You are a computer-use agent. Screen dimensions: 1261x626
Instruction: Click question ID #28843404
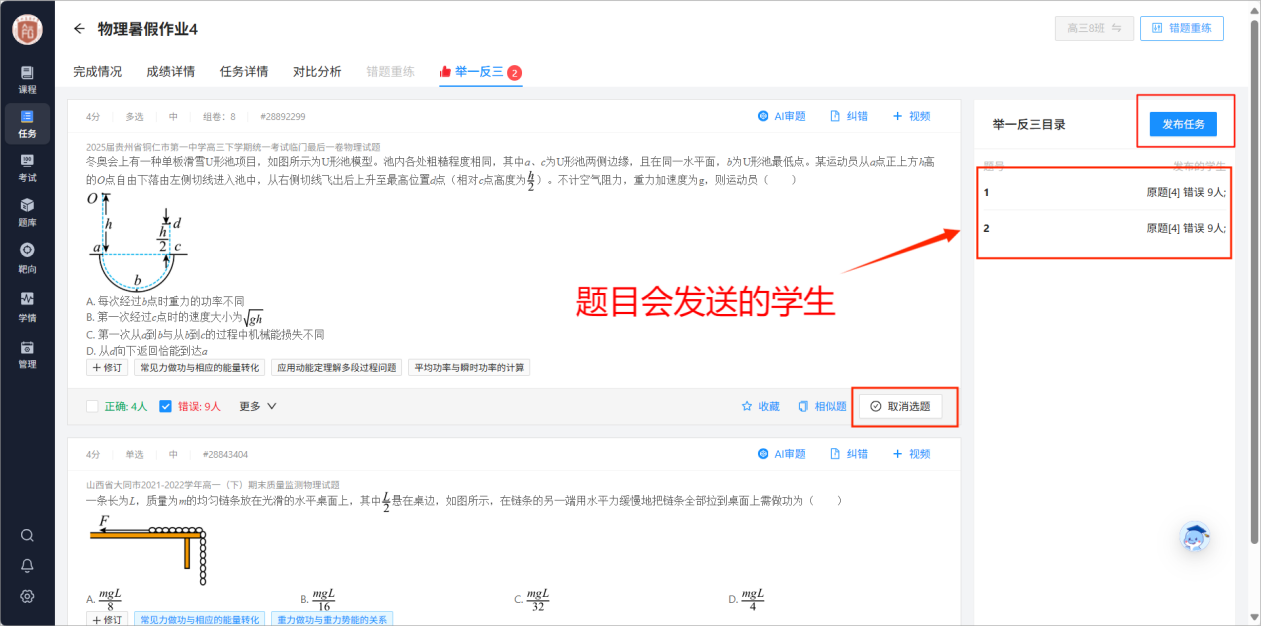[224, 455]
